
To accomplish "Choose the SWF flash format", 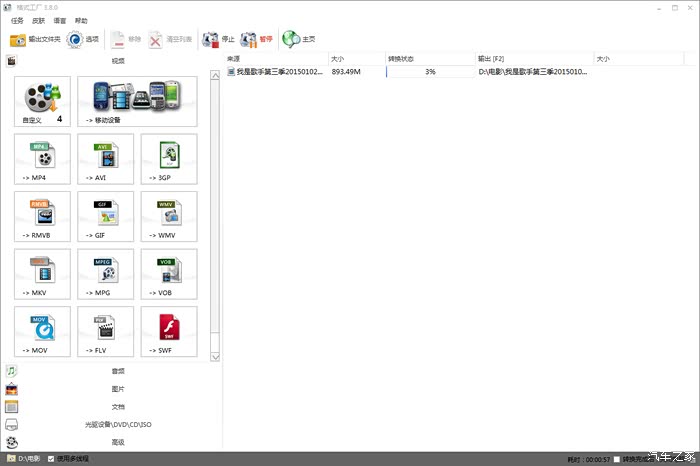I will [168, 330].
